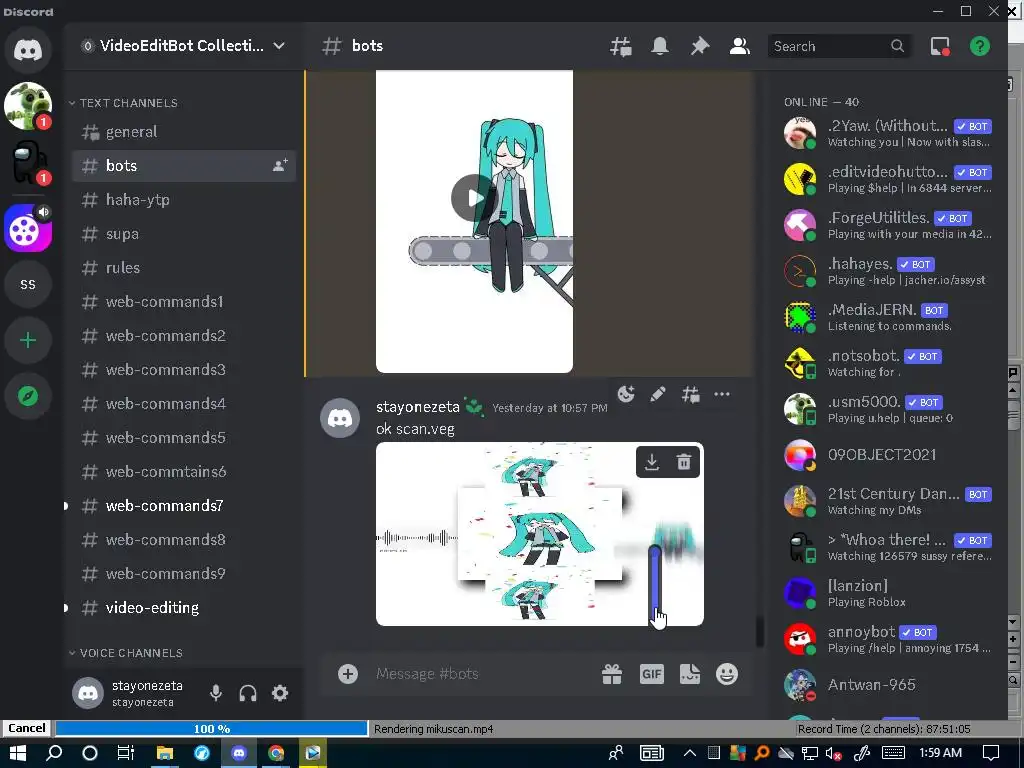This screenshot has height=768, width=1024.
Task: Create thread from stayonezeta's message
Action: 690,394
